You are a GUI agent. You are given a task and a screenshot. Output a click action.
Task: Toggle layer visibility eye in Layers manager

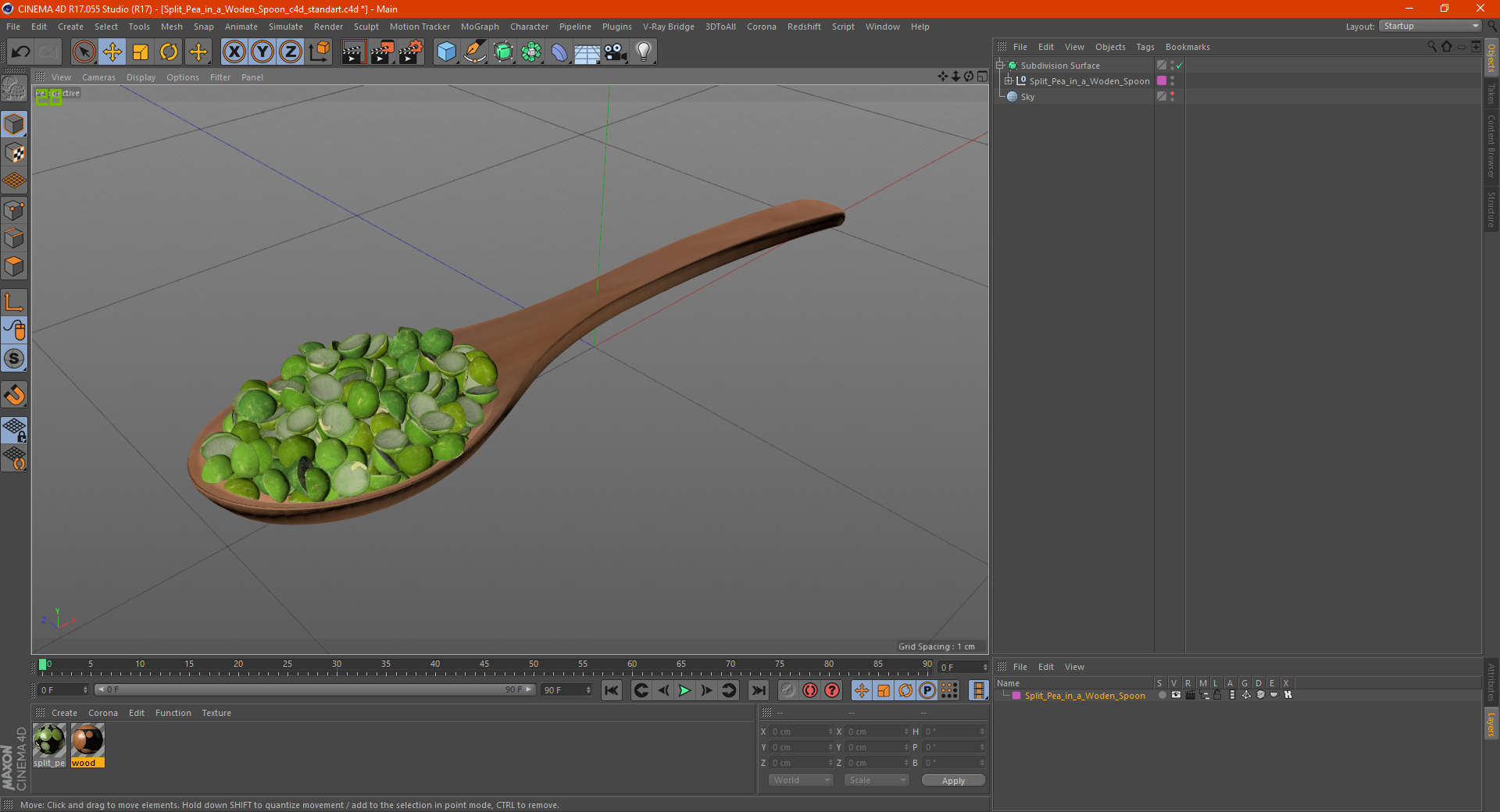pyautogui.click(x=1176, y=695)
